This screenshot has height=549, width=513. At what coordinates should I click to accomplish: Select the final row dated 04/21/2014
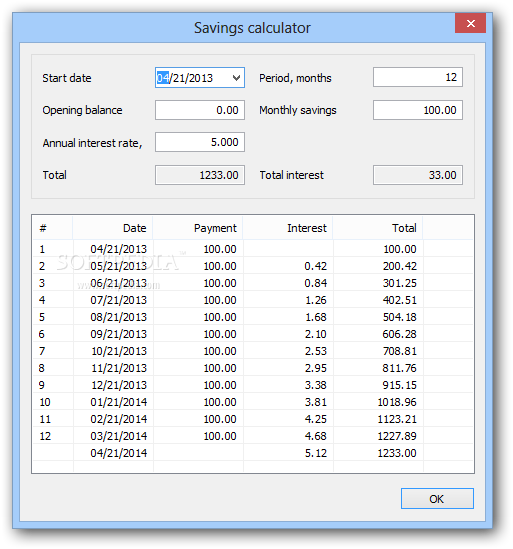[x=252, y=453]
